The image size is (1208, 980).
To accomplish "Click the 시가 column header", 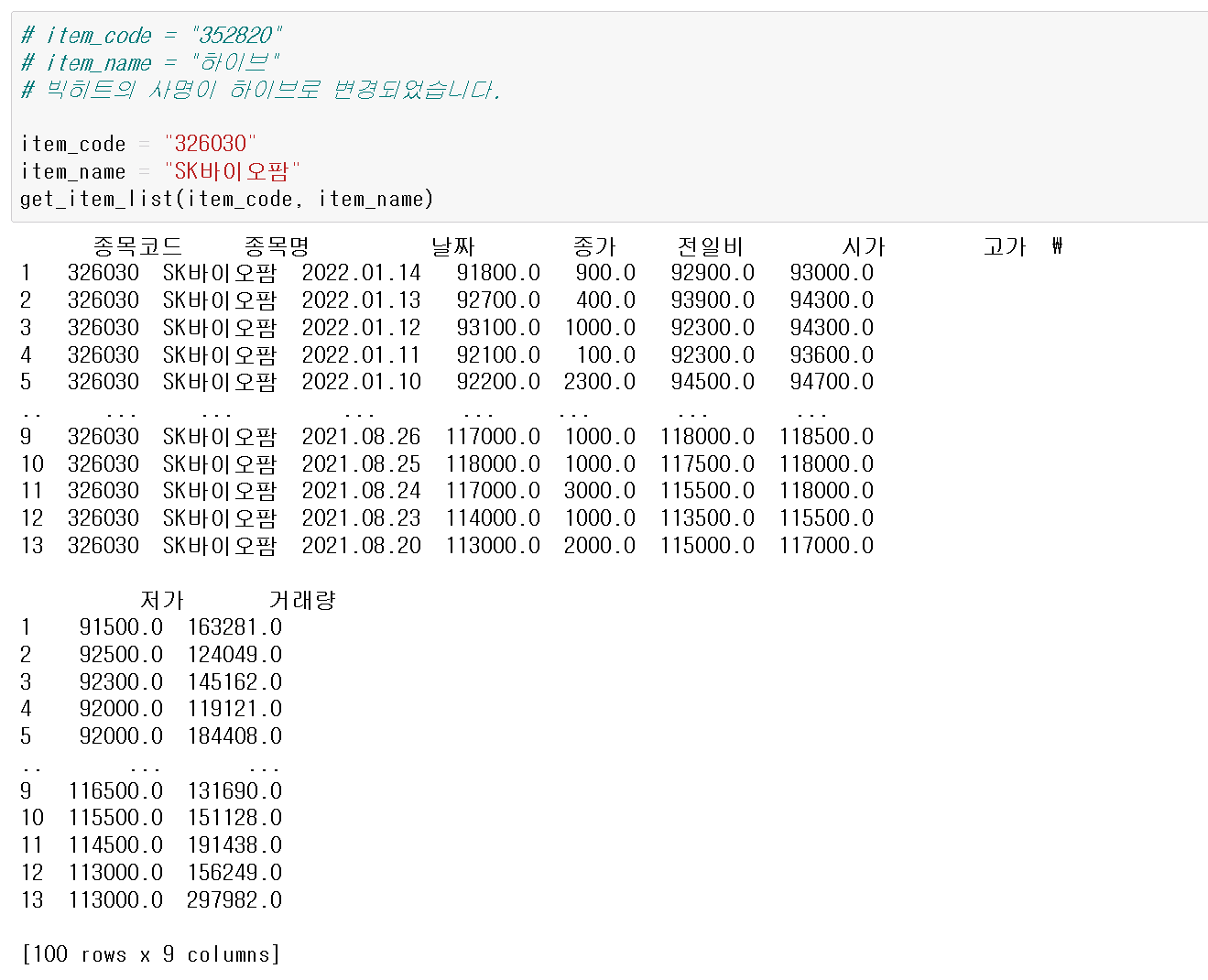I will (864, 246).
